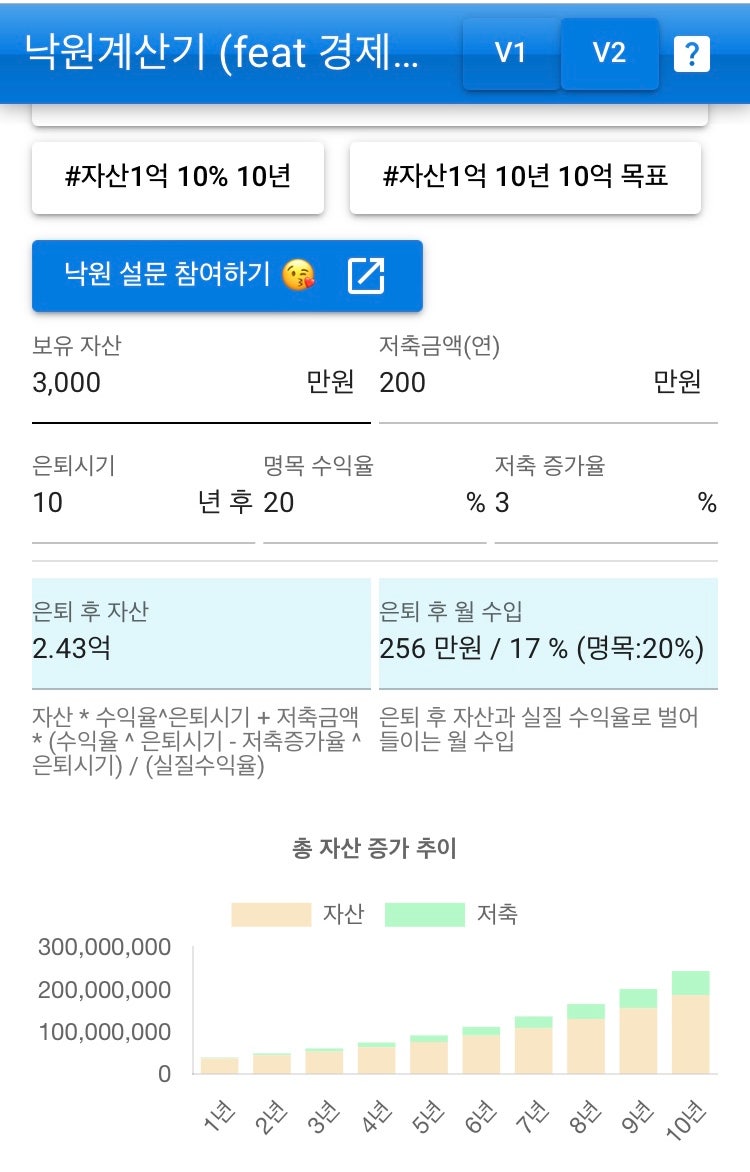Viewport: 750px width, 1172px height.
Task: Click the 낙원계산기 app title
Action: tap(220, 52)
